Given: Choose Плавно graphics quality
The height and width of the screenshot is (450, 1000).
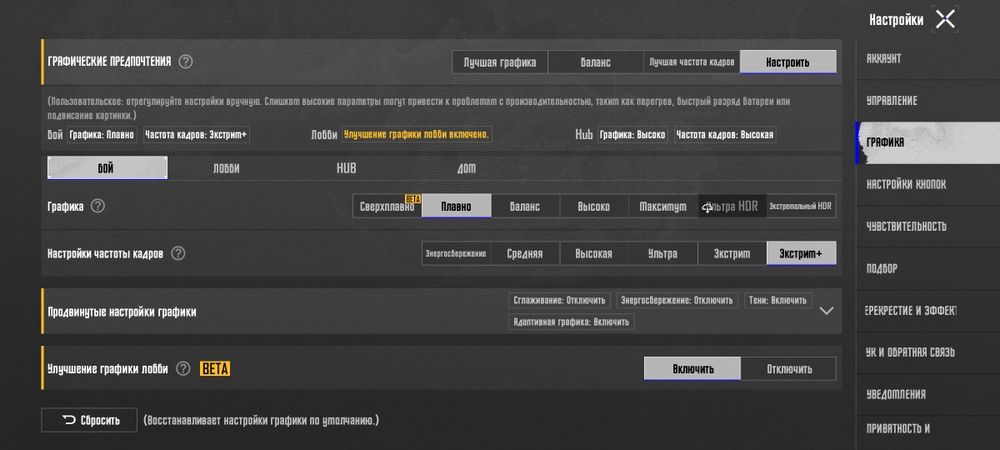Looking at the screenshot, I should (457, 207).
